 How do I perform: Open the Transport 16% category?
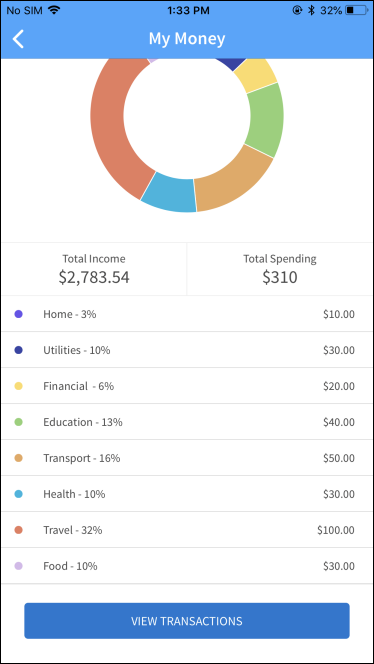point(187,458)
